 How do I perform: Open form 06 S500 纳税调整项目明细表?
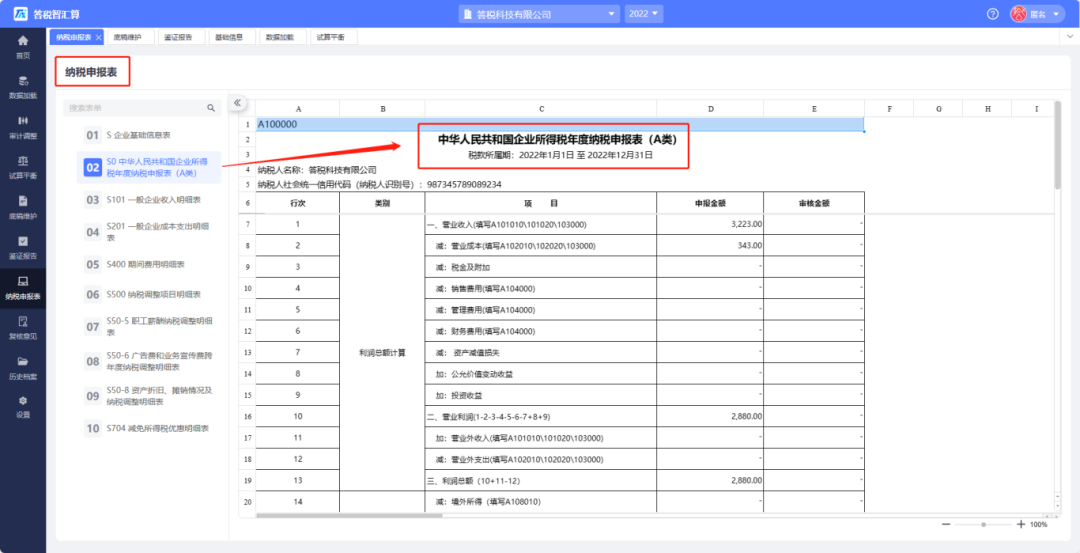coord(149,294)
